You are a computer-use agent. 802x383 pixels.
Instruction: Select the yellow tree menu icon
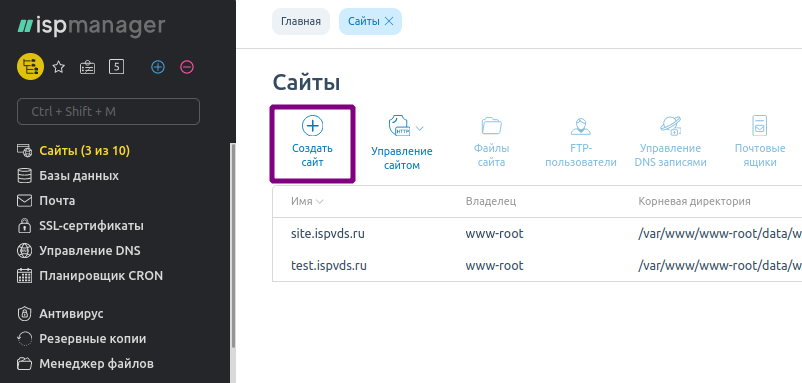click(31, 67)
